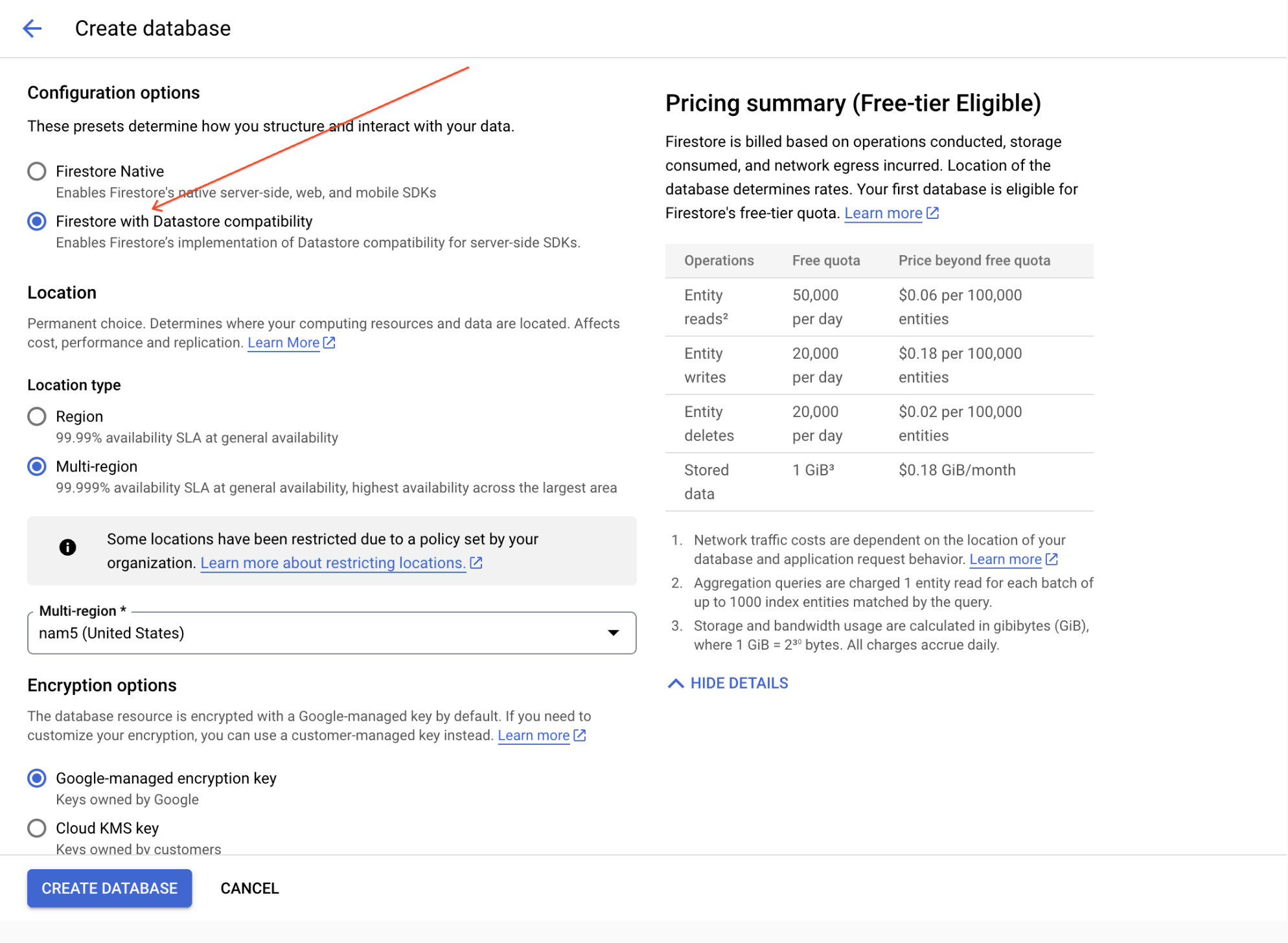Viewport: 1288px width, 943px height.
Task: Click the info icon in the restriction notice
Action: pos(67,547)
